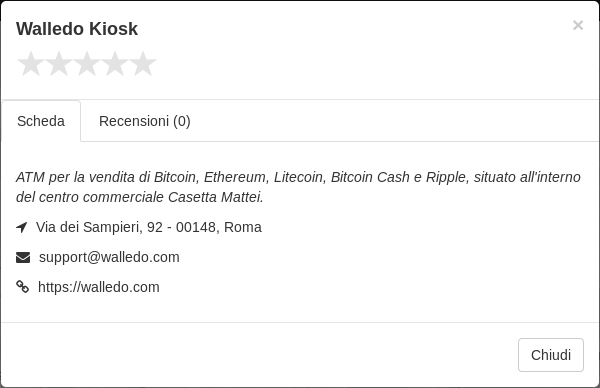Select the second rating star

[59, 64]
